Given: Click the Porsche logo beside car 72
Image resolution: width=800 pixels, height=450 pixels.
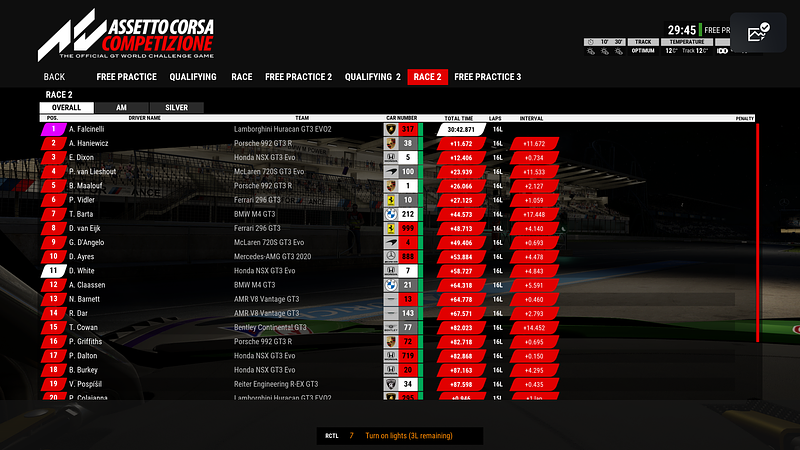Looking at the screenshot, I should (391, 341).
